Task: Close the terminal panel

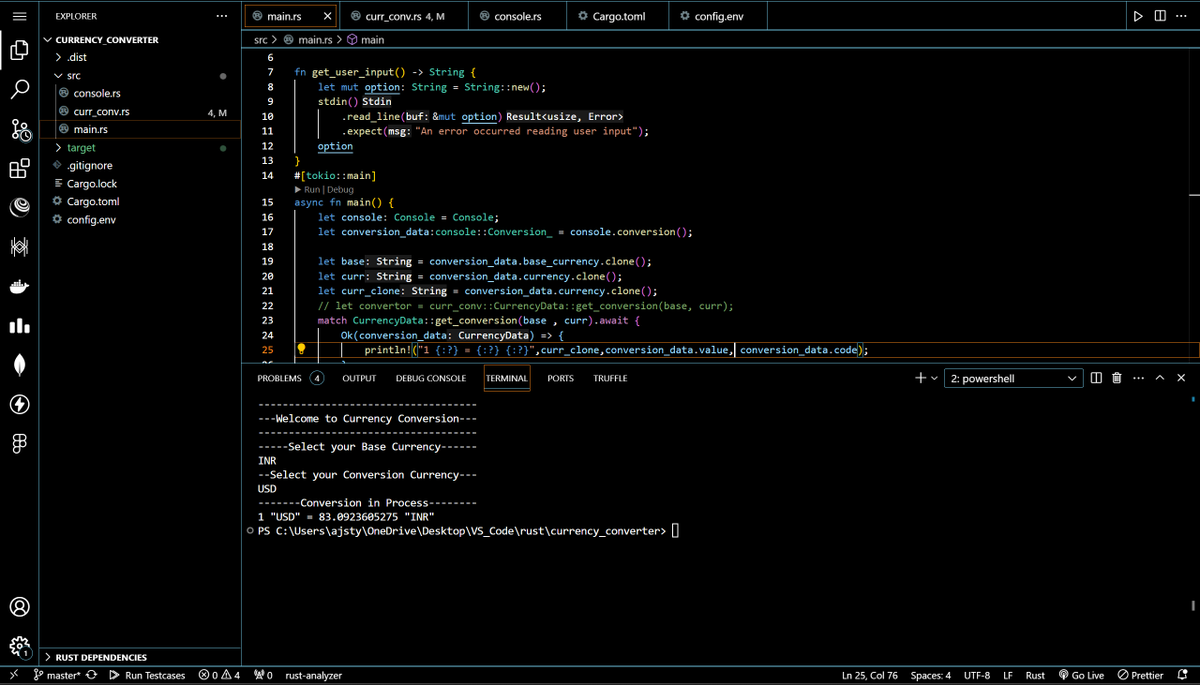Action: click(x=1181, y=378)
